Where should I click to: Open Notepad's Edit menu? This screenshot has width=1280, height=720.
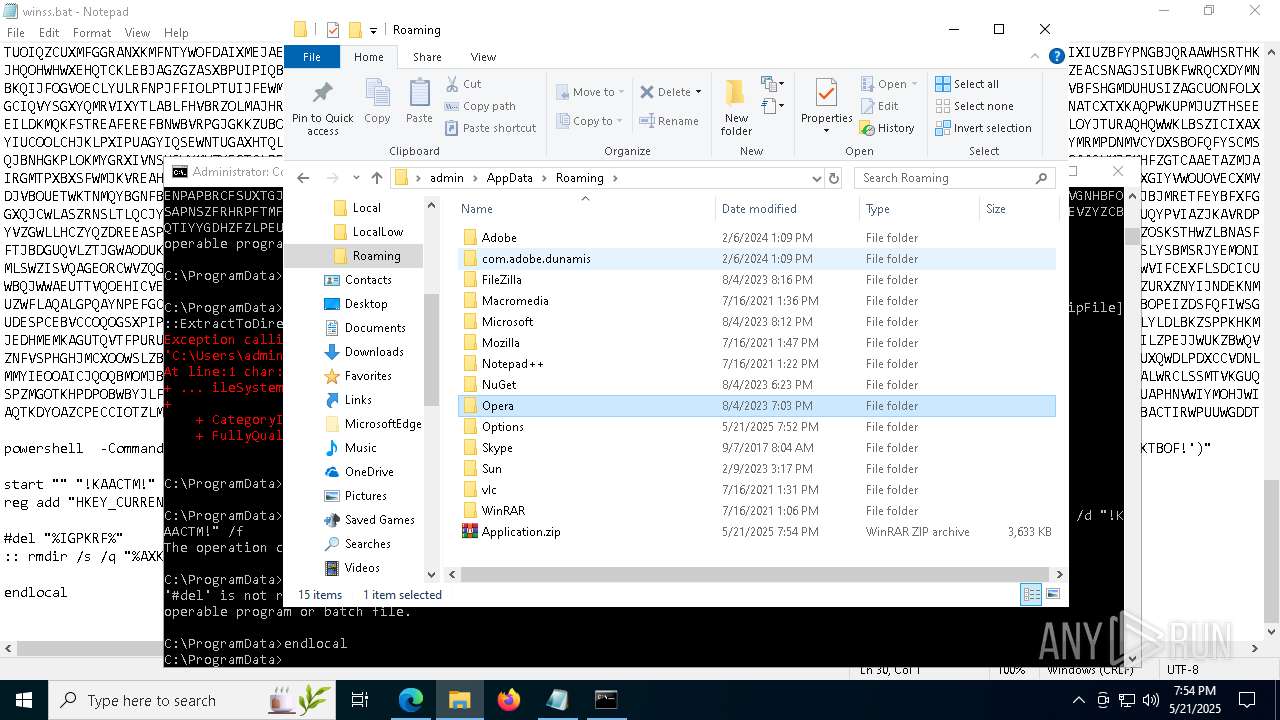point(49,33)
